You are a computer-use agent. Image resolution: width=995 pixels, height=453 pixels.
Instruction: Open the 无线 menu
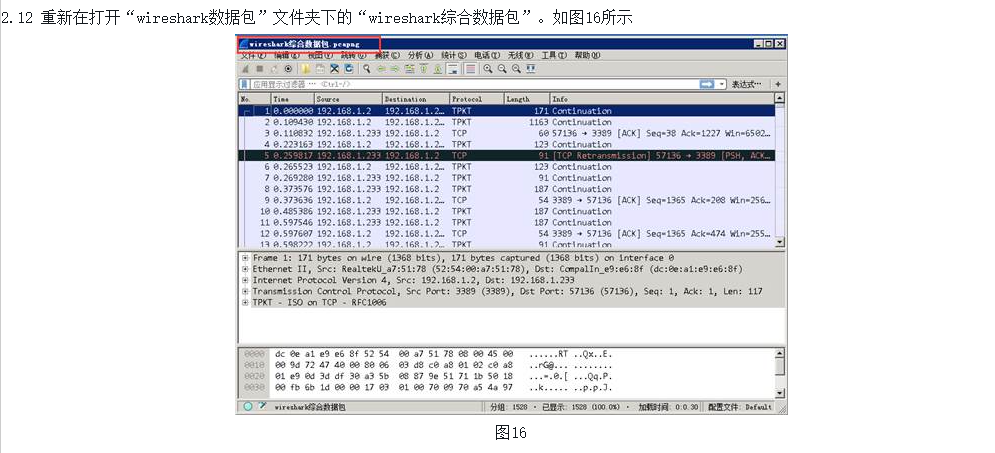[520, 55]
